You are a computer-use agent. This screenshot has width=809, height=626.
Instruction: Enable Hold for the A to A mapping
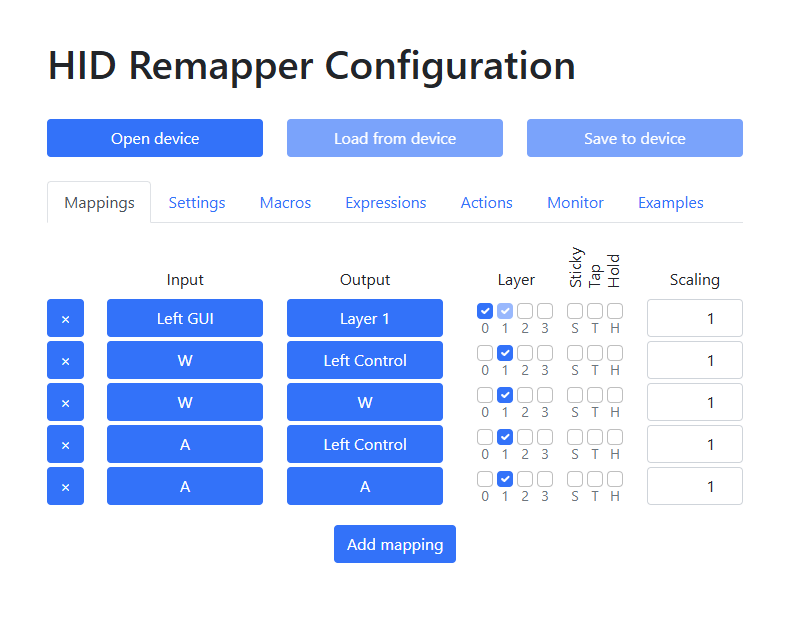click(615, 479)
